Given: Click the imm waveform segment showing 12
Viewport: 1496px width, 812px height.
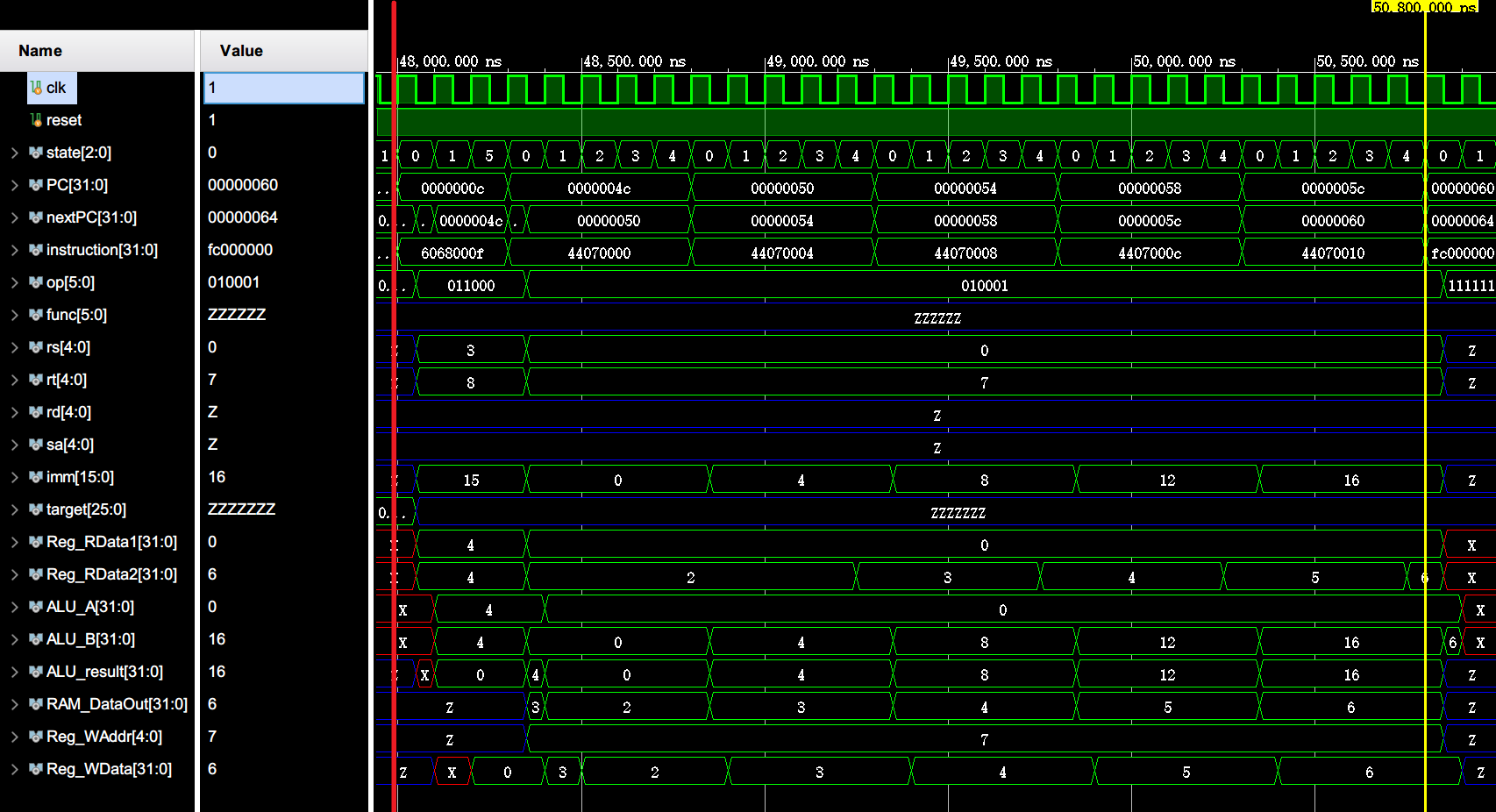Looking at the screenshot, I should pyautogui.click(x=1167, y=481).
